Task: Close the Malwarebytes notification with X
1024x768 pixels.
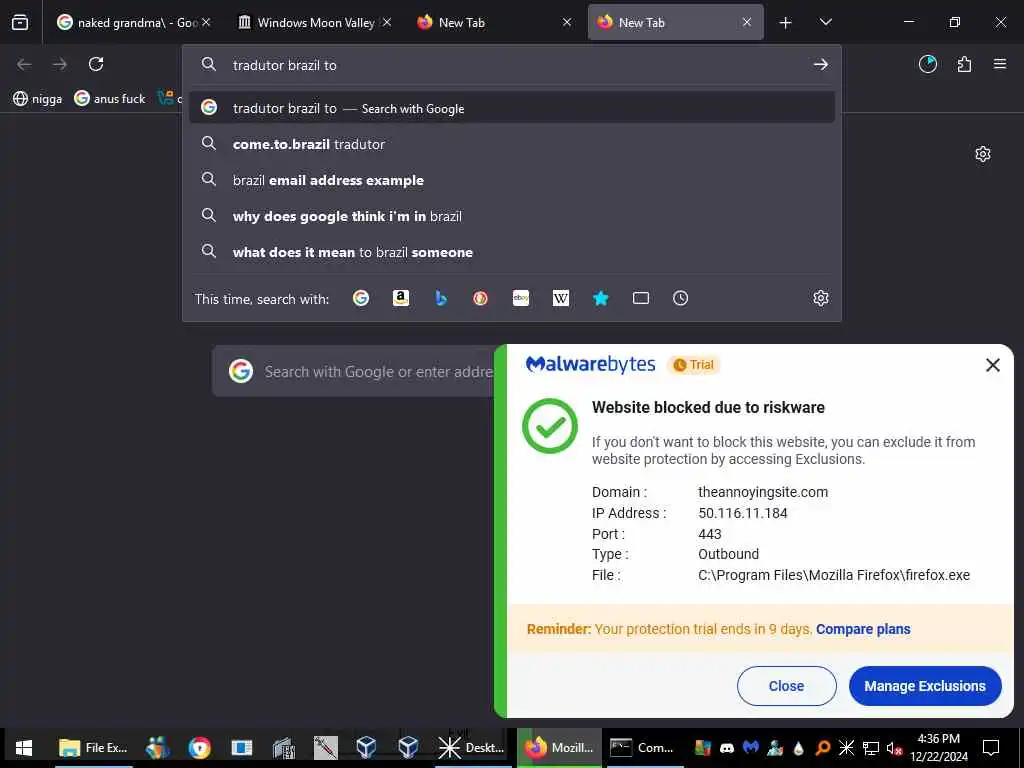Action: pyautogui.click(x=993, y=365)
